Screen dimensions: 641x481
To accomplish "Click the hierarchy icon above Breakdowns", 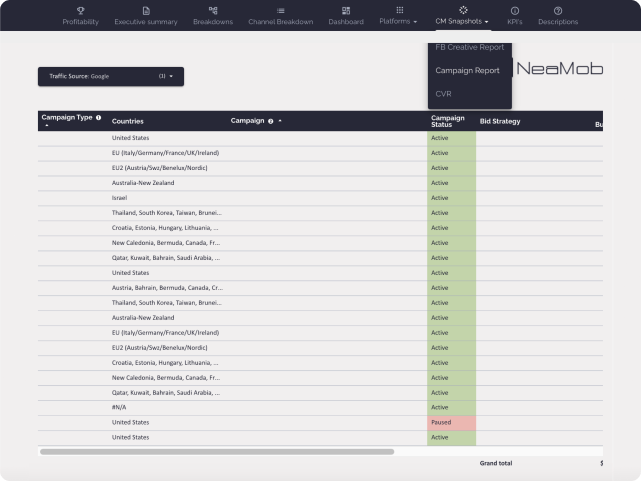I will coord(213,10).
